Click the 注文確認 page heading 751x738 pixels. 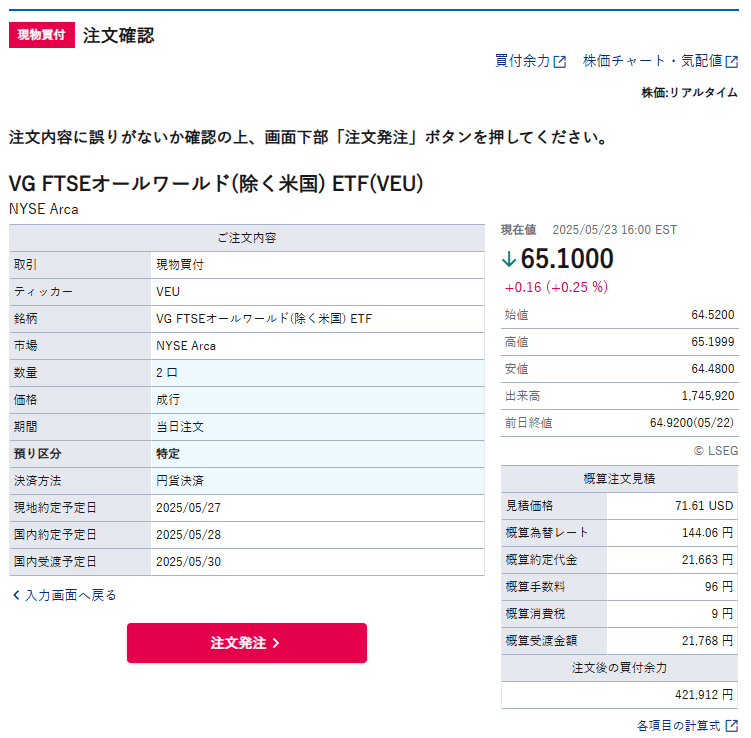(x=119, y=35)
